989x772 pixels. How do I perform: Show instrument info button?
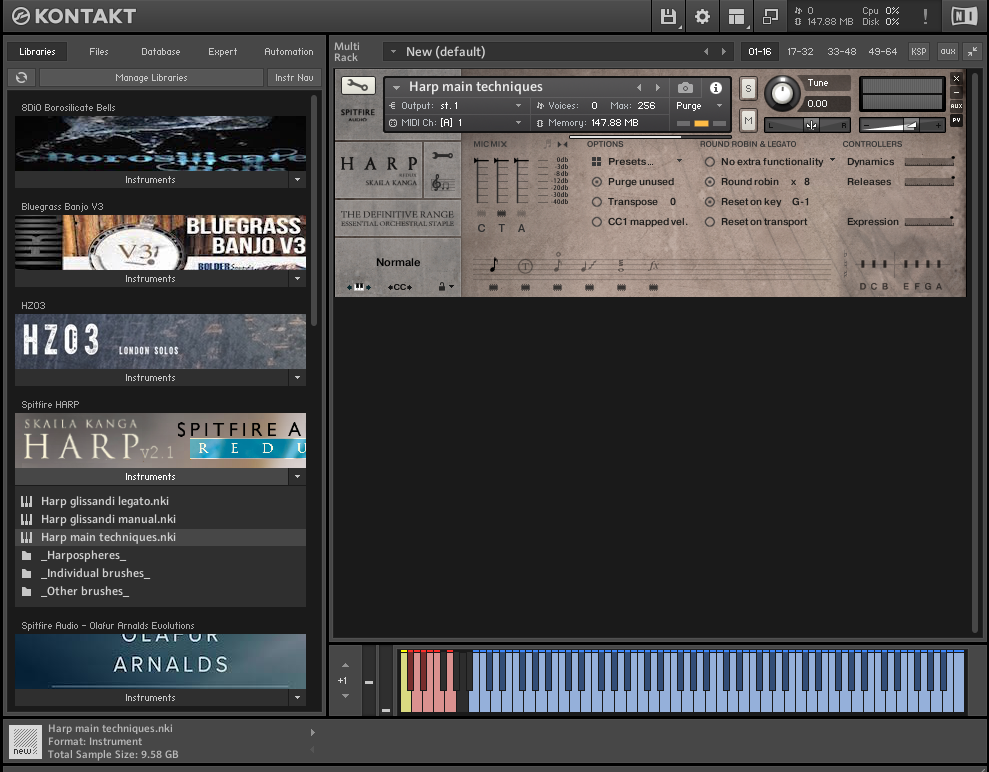[715, 88]
